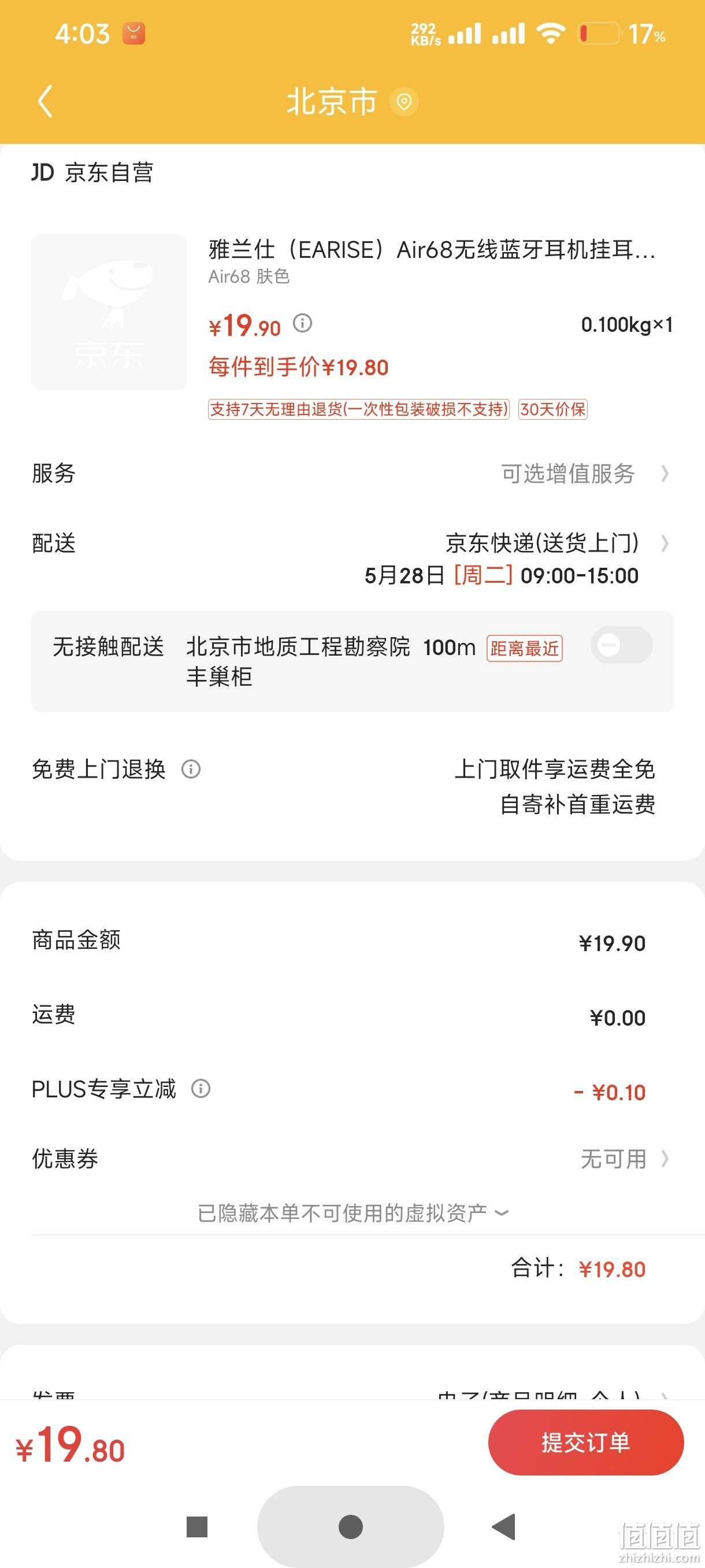Viewport: 705px width, 1568px height.
Task: Expand 京东快递 delivery options chevron
Action: 664,543
